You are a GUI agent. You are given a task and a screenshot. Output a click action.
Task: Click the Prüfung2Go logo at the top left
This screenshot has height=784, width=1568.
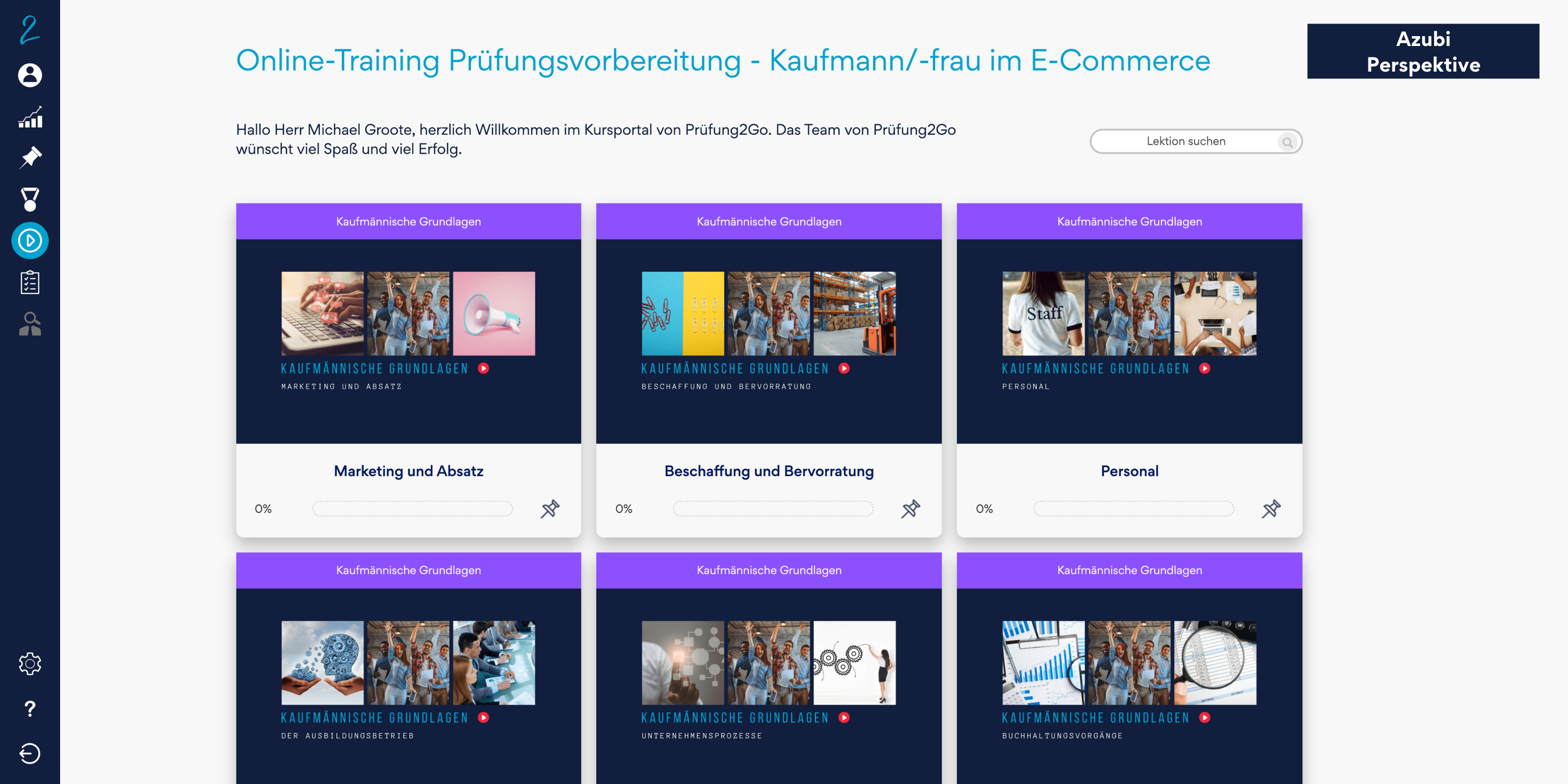click(29, 30)
